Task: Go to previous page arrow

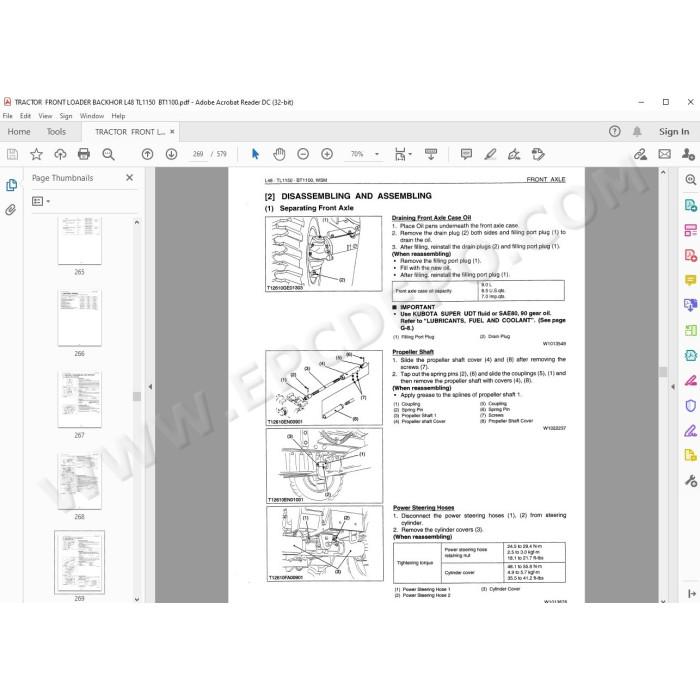Action: tap(147, 154)
